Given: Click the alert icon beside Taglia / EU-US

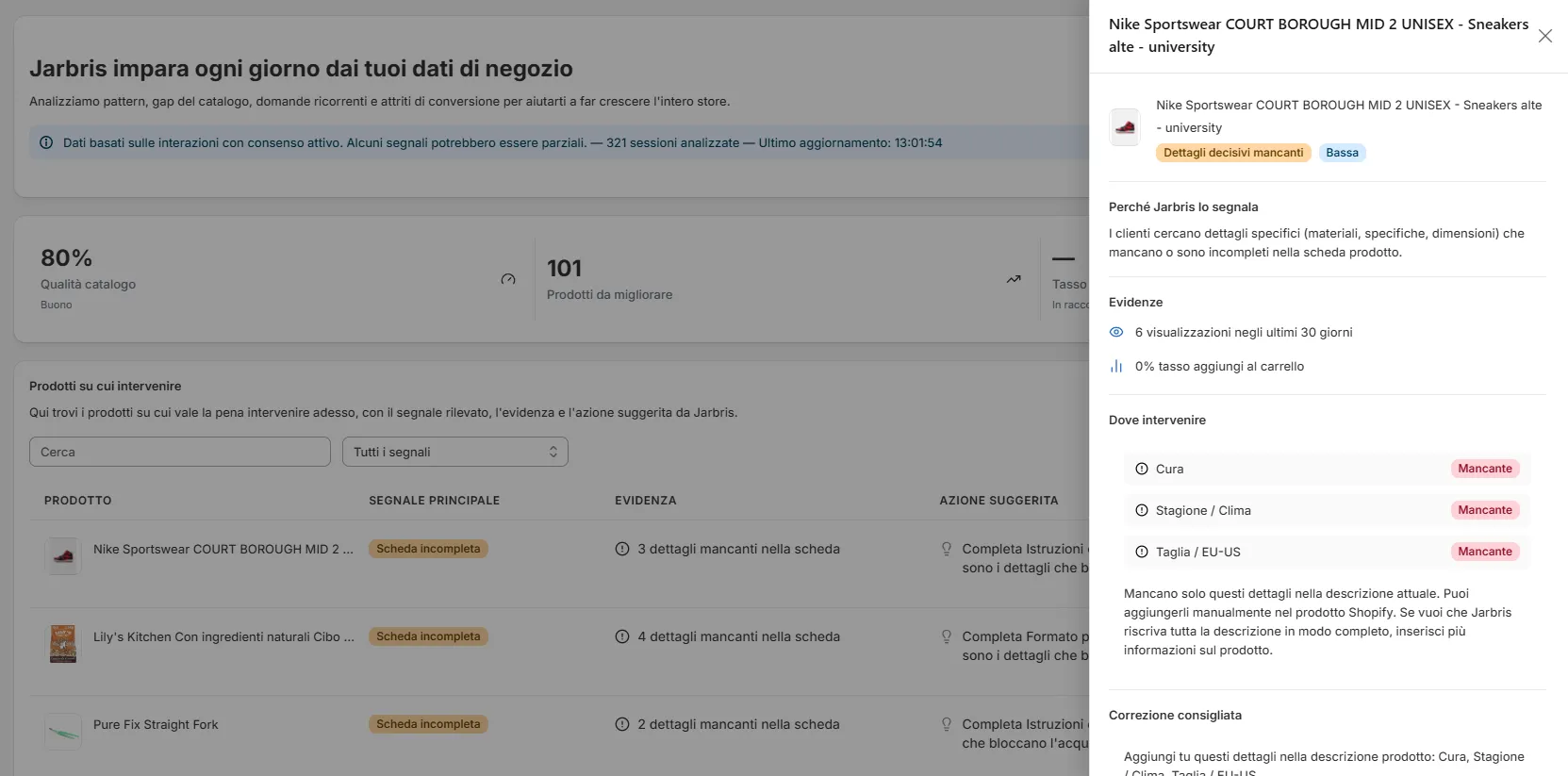Looking at the screenshot, I should (x=1142, y=552).
